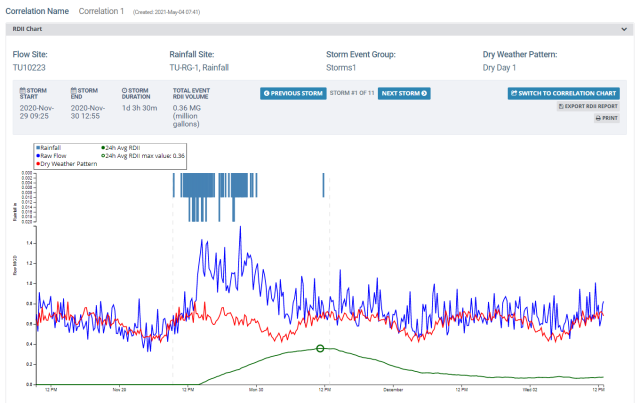Print the RDII chart
640x403 pixels.
[607, 118]
